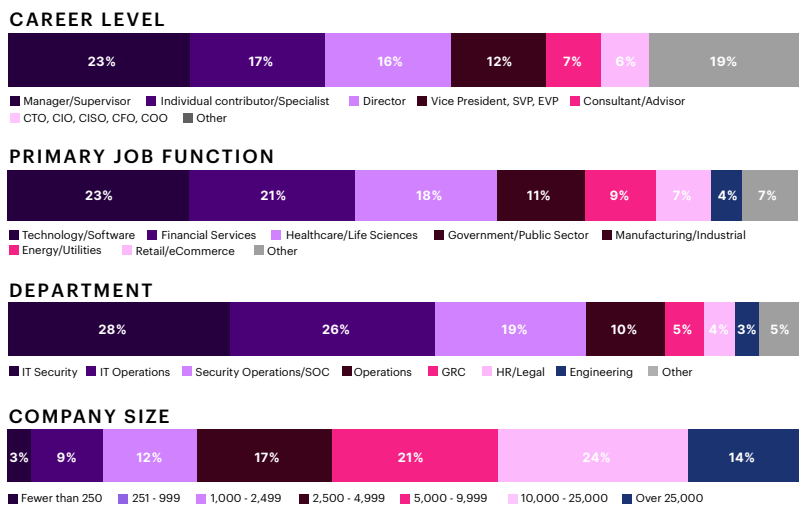Screen dimensions: 812x521
Task: Click the pink Consultant/Advisor legend swatch
Action: (575, 101)
